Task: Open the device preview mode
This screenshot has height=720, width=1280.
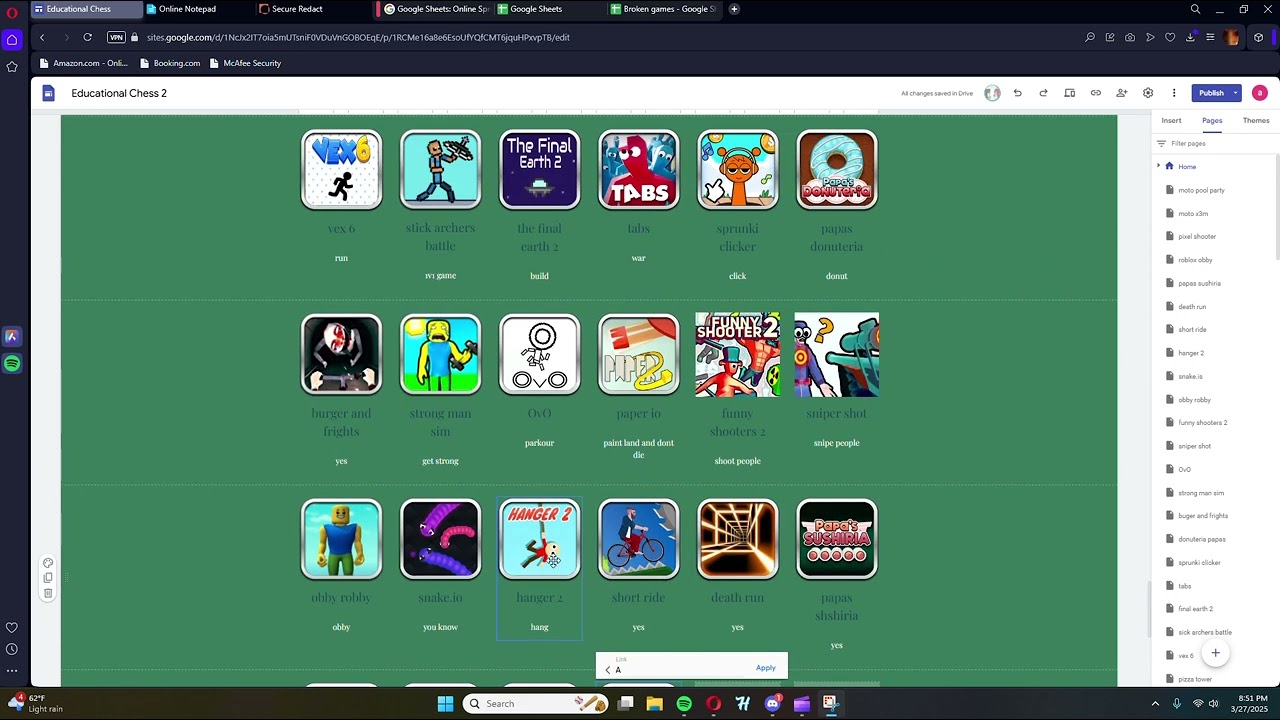Action: 1069,93
